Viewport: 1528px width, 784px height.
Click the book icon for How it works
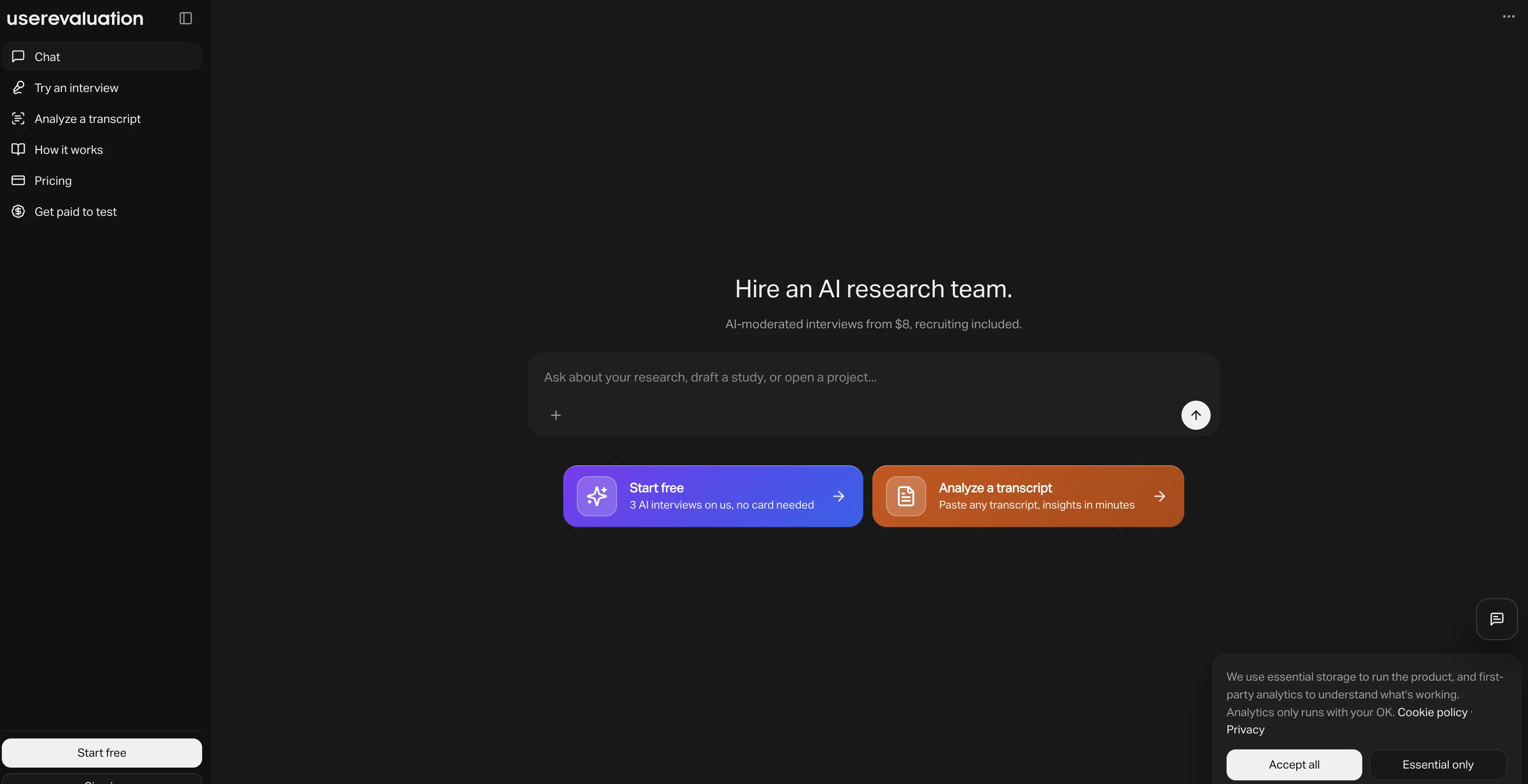(18, 149)
